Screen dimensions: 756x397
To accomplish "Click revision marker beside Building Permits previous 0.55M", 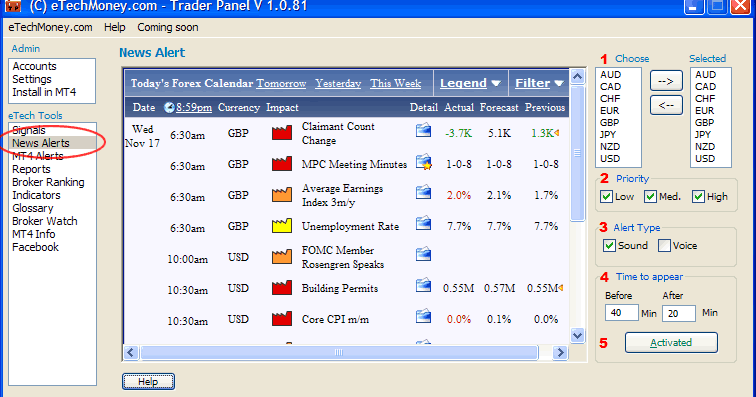I will pyautogui.click(x=560, y=288).
